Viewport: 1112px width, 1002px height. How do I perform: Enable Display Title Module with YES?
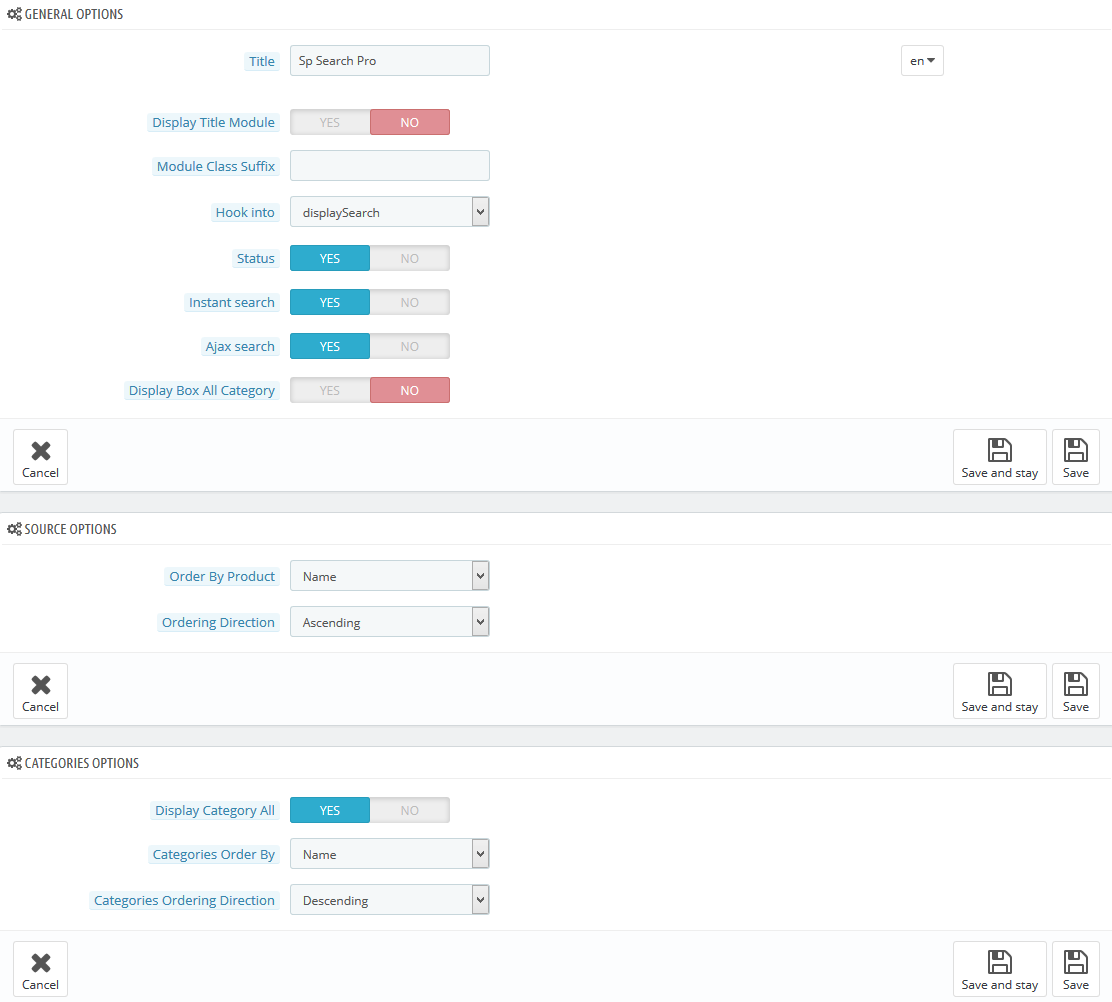click(x=330, y=122)
